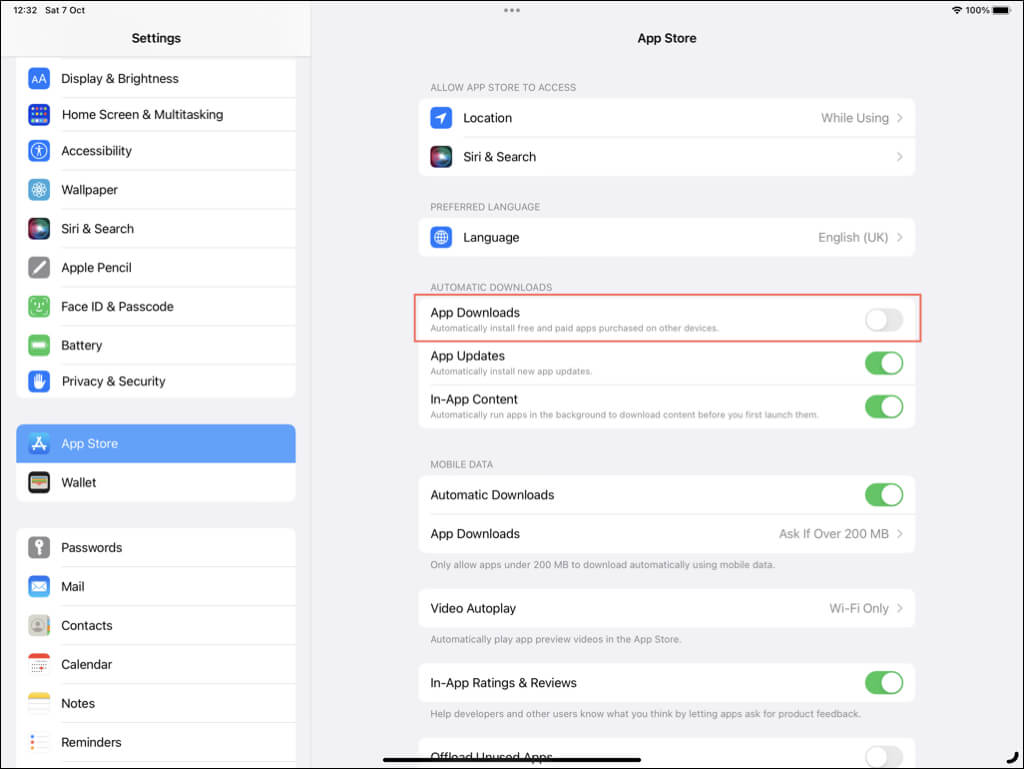The image size is (1024, 769).
Task: Tap the Passwords key icon
Action: point(39,547)
